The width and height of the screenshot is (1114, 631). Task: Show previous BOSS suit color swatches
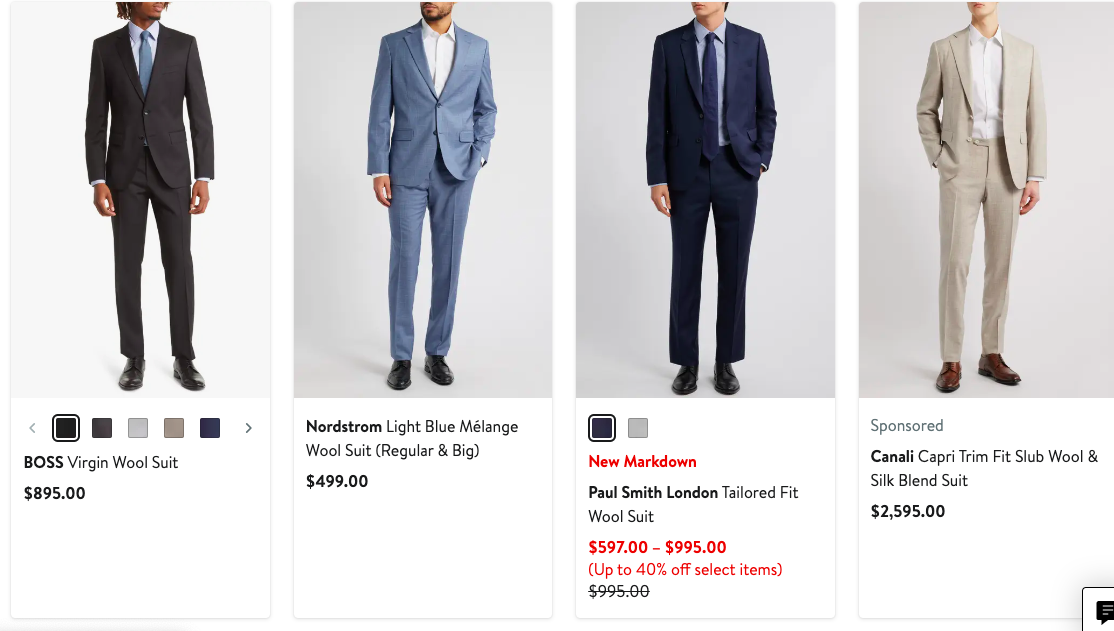32,428
